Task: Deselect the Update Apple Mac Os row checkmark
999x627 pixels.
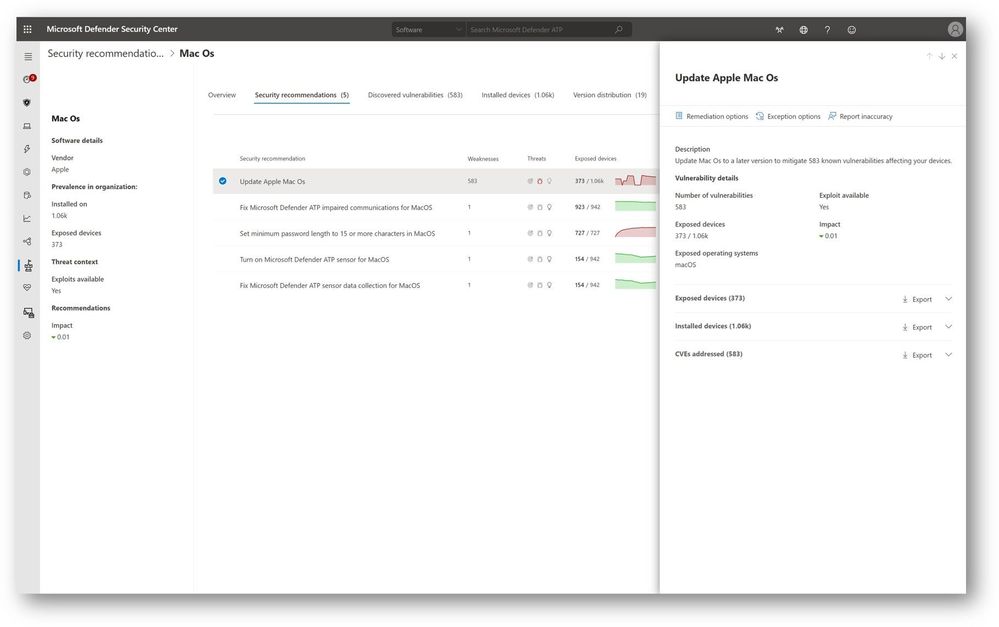Action: click(222, 181)
